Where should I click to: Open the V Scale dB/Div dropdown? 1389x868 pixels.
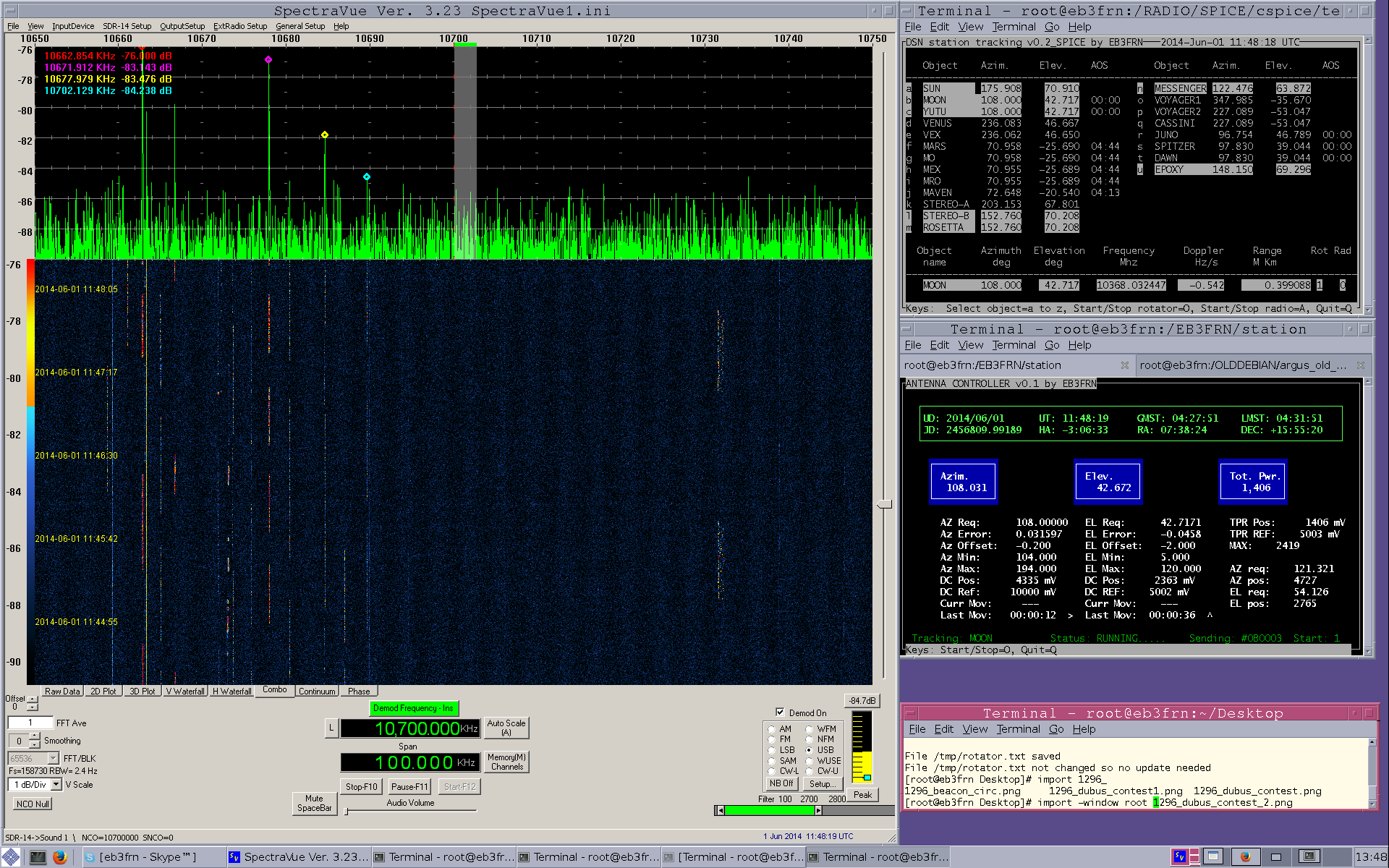tap(56, 785)
